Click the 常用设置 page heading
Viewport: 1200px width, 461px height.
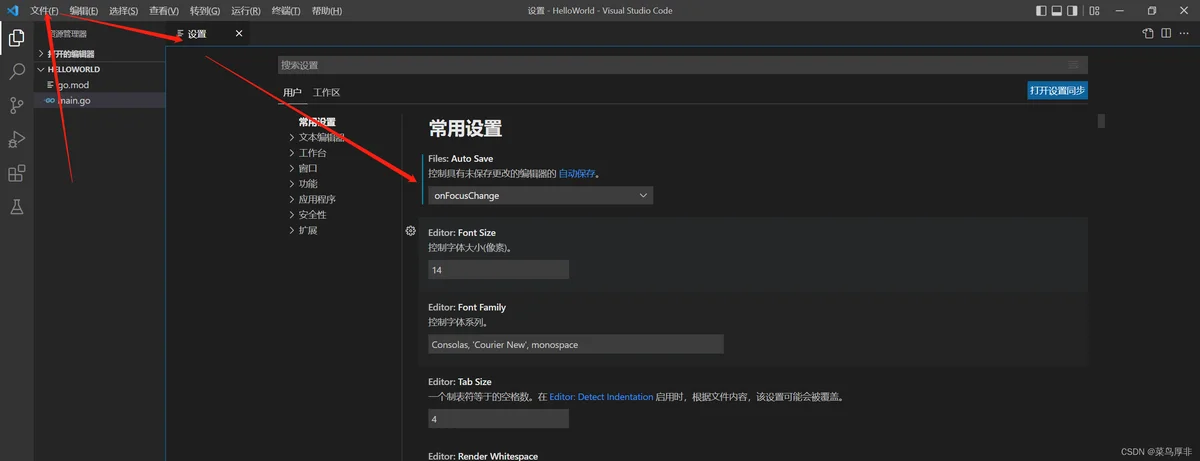click(x=465, y=128)
